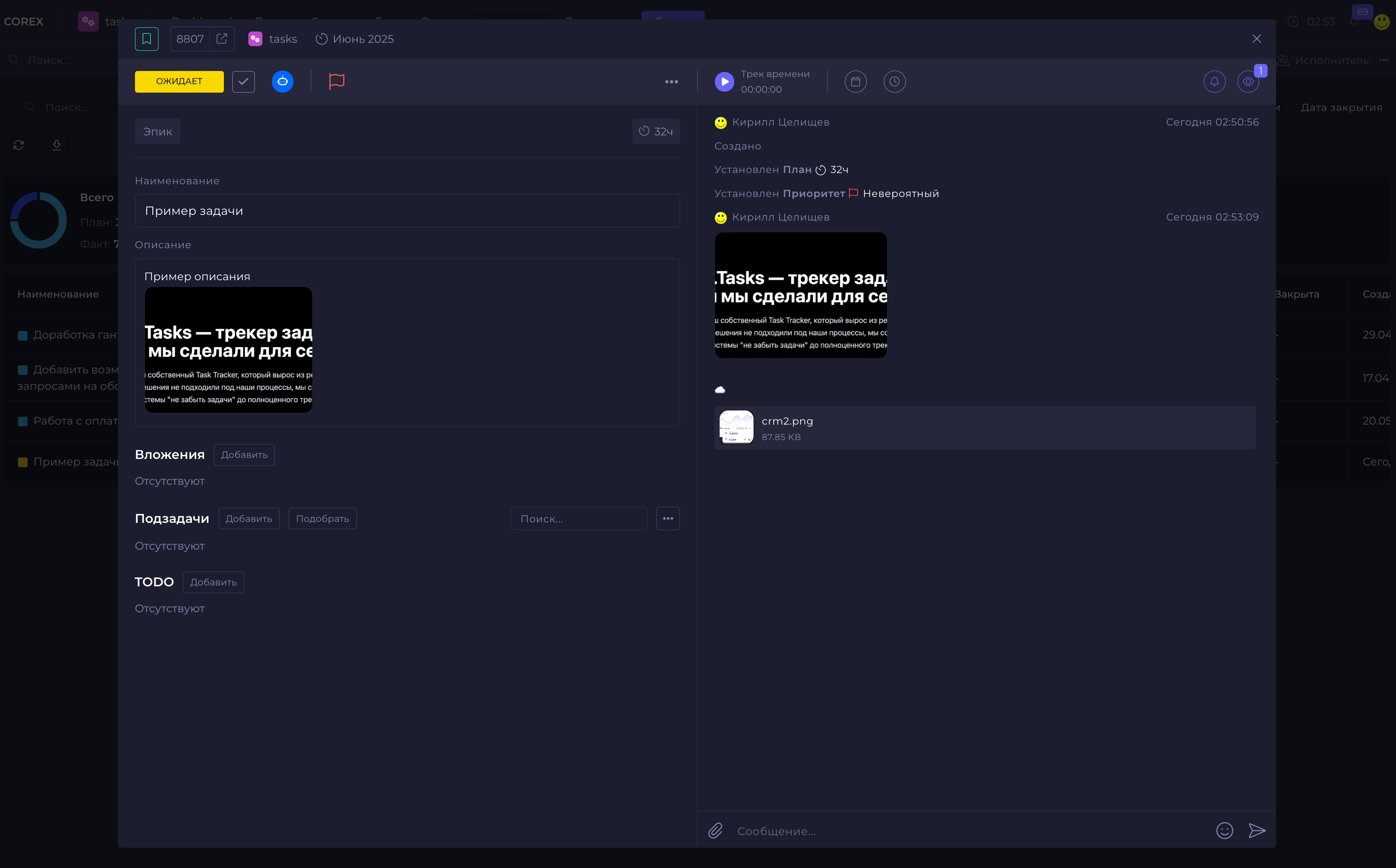
Task: Toggle the watchers eye icon
Action: [1248, 81]
